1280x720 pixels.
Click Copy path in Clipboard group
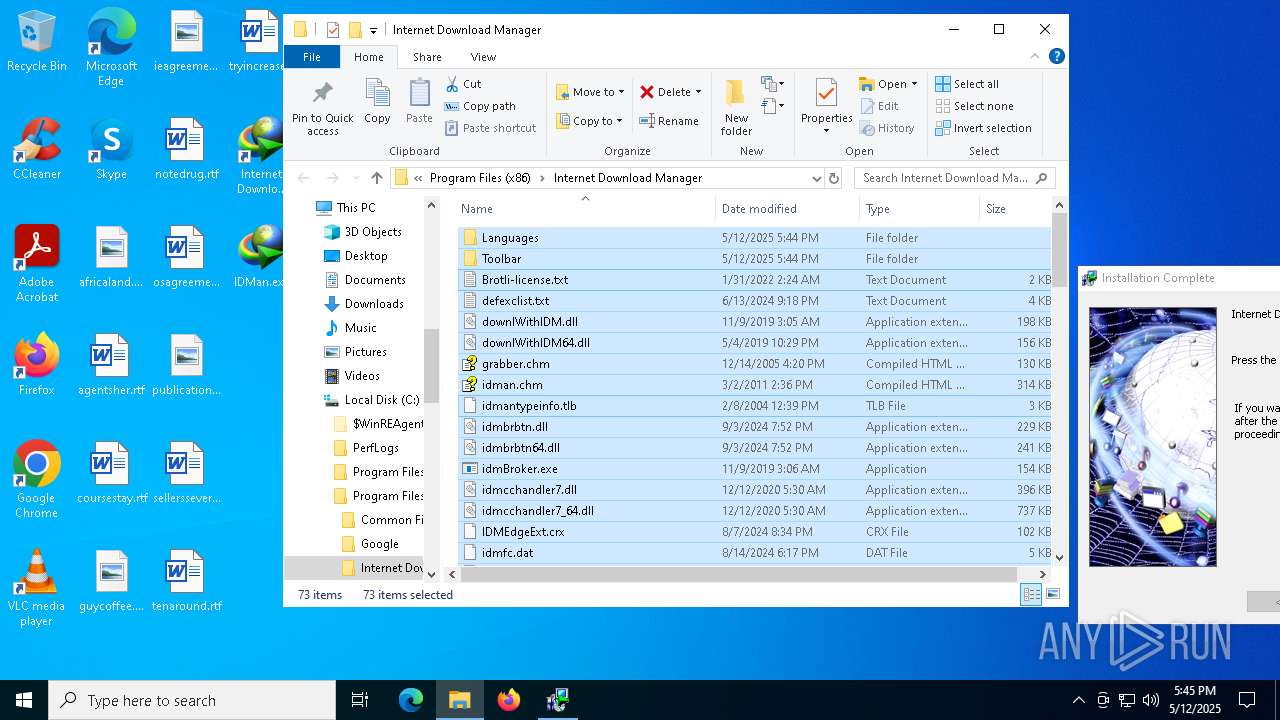point(480,106)
